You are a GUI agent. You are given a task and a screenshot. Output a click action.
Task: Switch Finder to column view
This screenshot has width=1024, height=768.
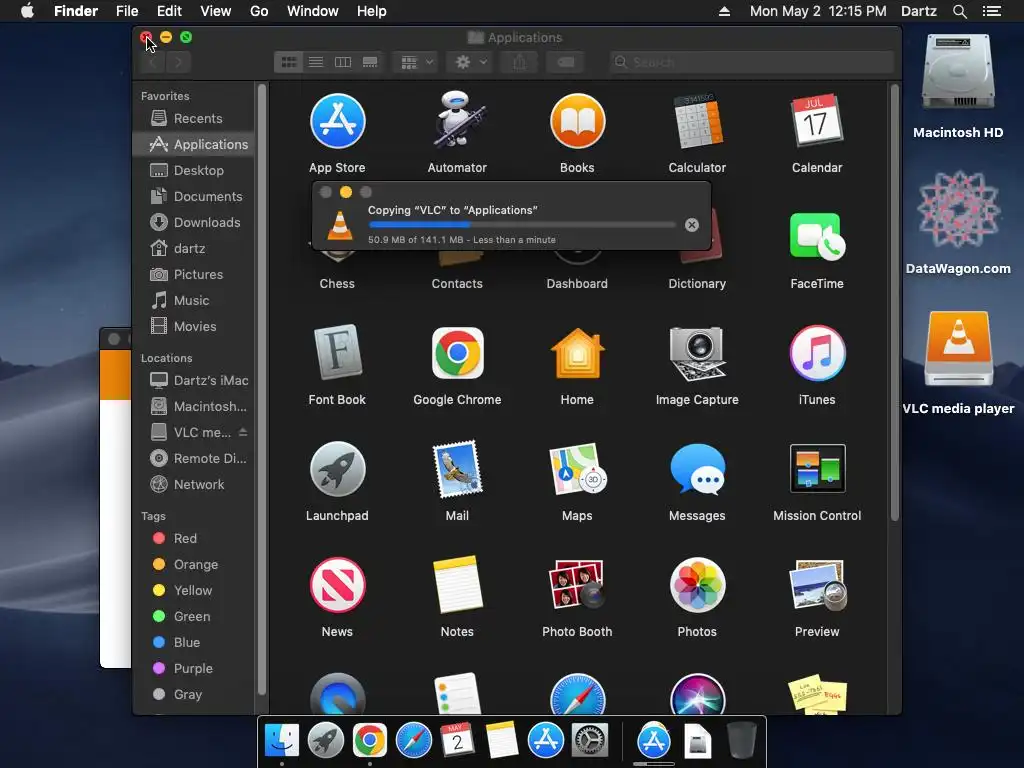pos(343,62)
